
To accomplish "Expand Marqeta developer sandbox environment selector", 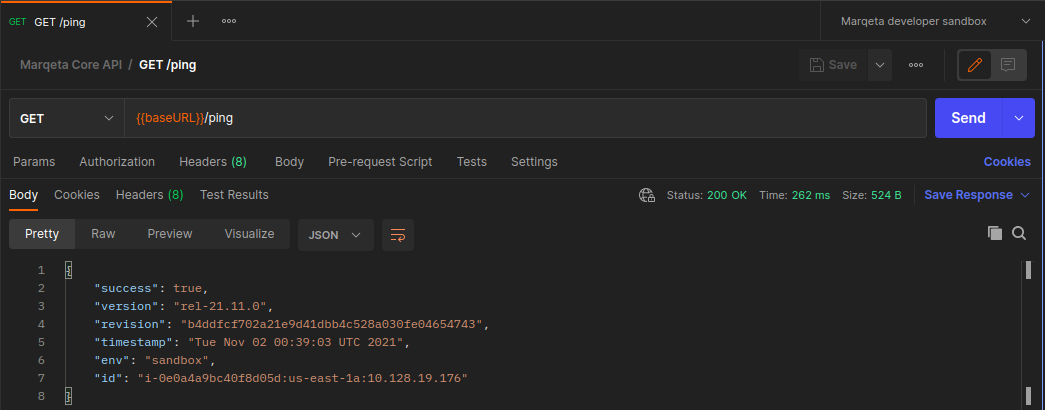I will click(x=932, y=21).
